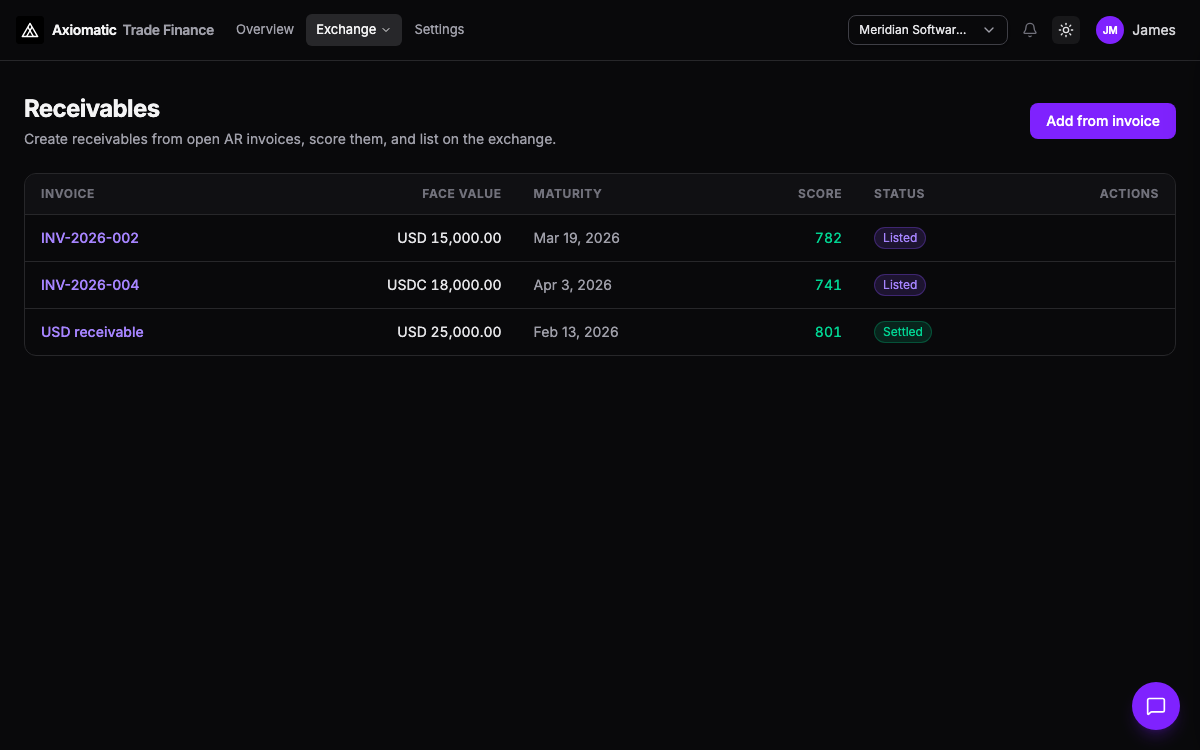
Task: Click the score 782
Action: point(828,238)
